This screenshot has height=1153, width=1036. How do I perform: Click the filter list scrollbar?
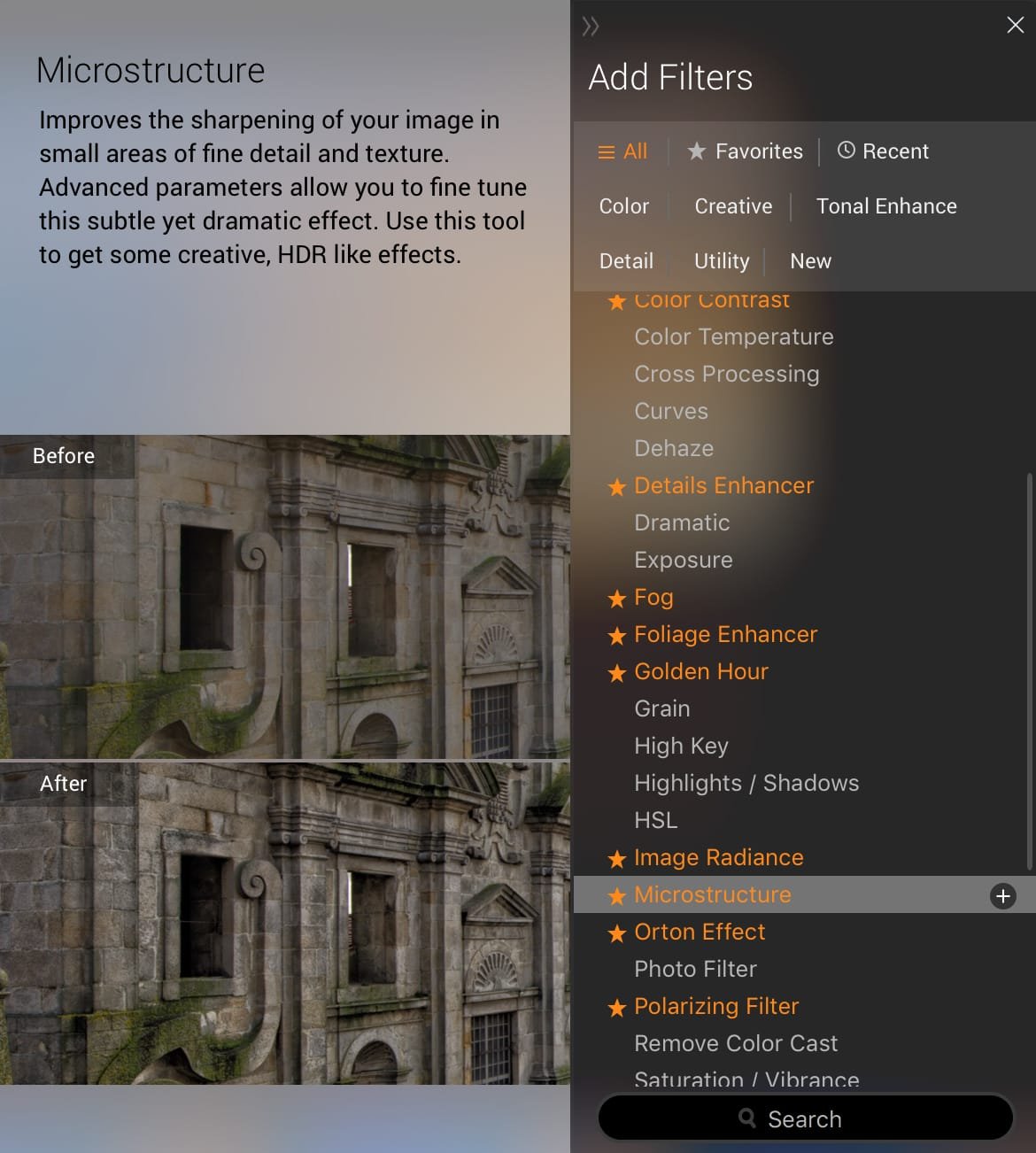pyautogui.click(x=1029, y=671)
